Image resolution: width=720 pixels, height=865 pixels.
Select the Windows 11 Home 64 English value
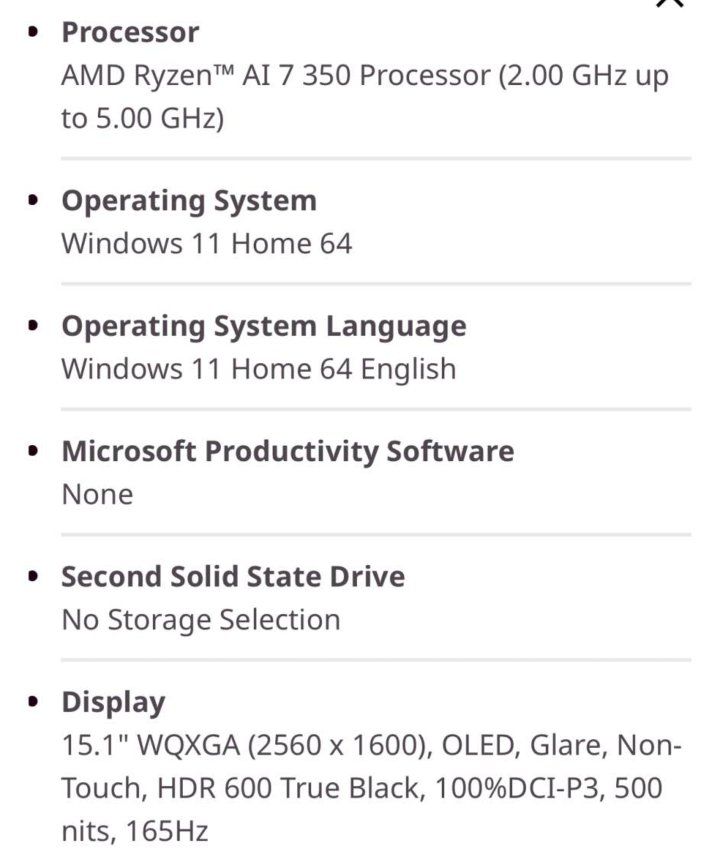[x=258, y=369]
